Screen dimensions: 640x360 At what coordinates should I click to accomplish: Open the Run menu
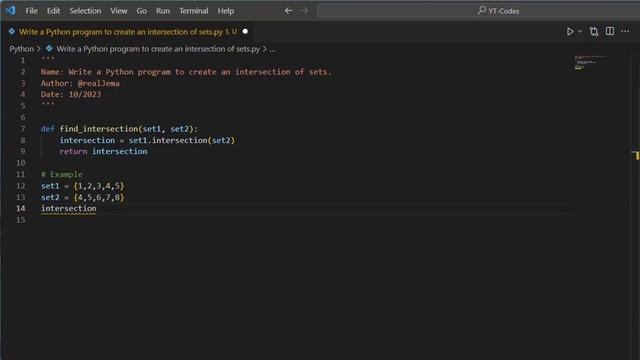(163, 11)
